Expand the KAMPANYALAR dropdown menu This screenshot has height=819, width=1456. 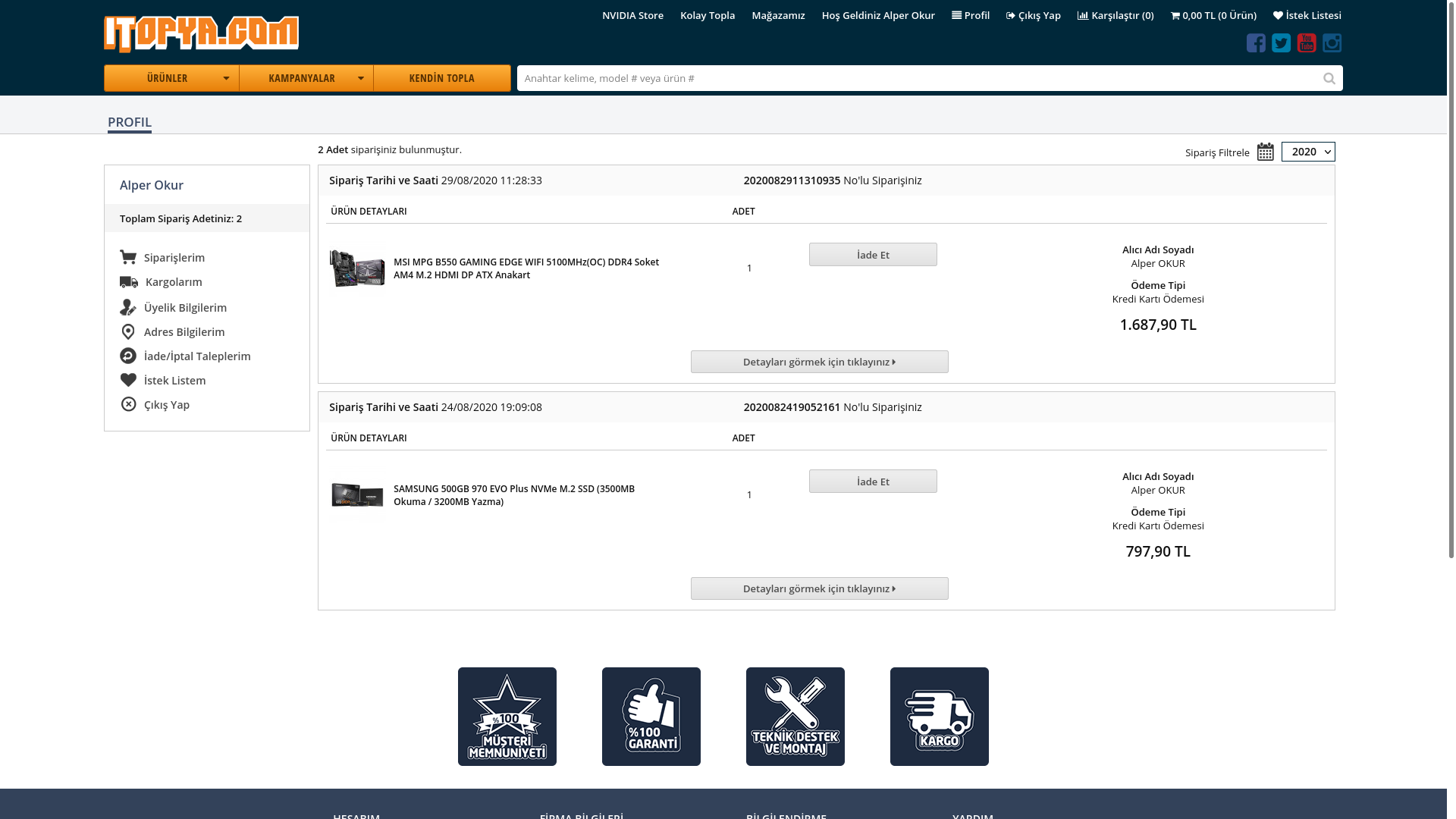tap(306, 78)
